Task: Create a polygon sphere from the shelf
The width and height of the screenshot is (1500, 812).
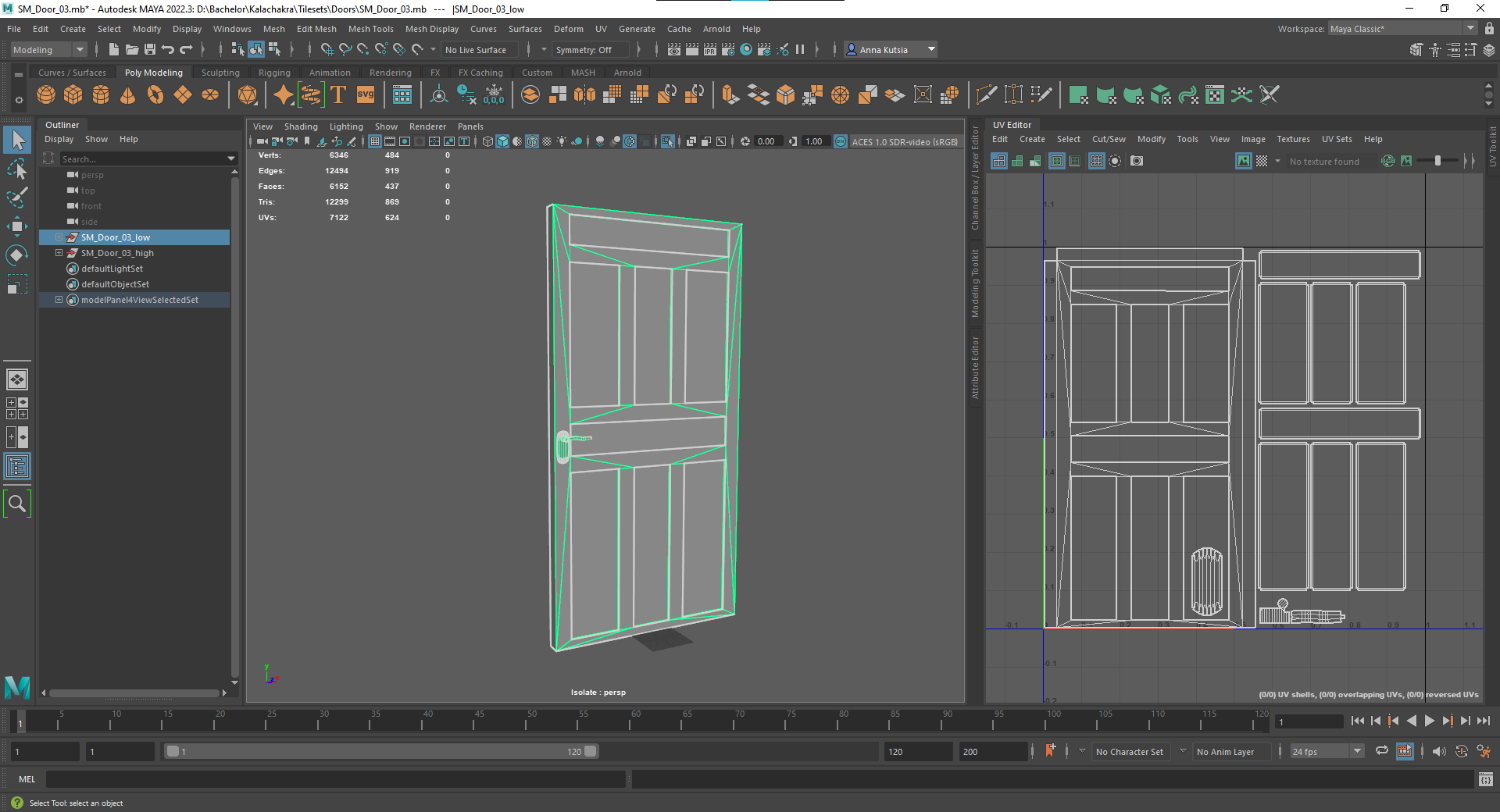Action: [x=46, y=95]
